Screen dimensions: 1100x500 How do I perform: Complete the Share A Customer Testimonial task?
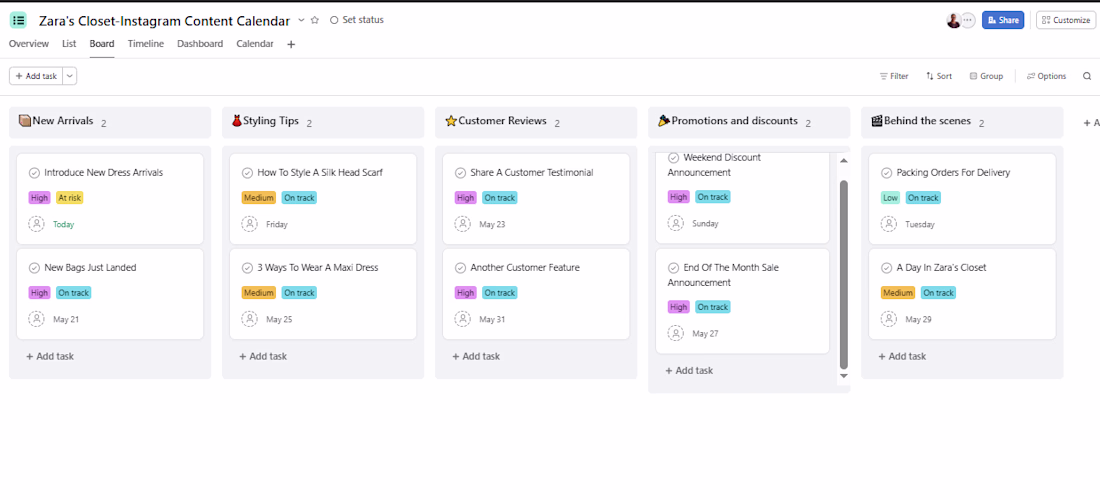click(x=460, y=173)
